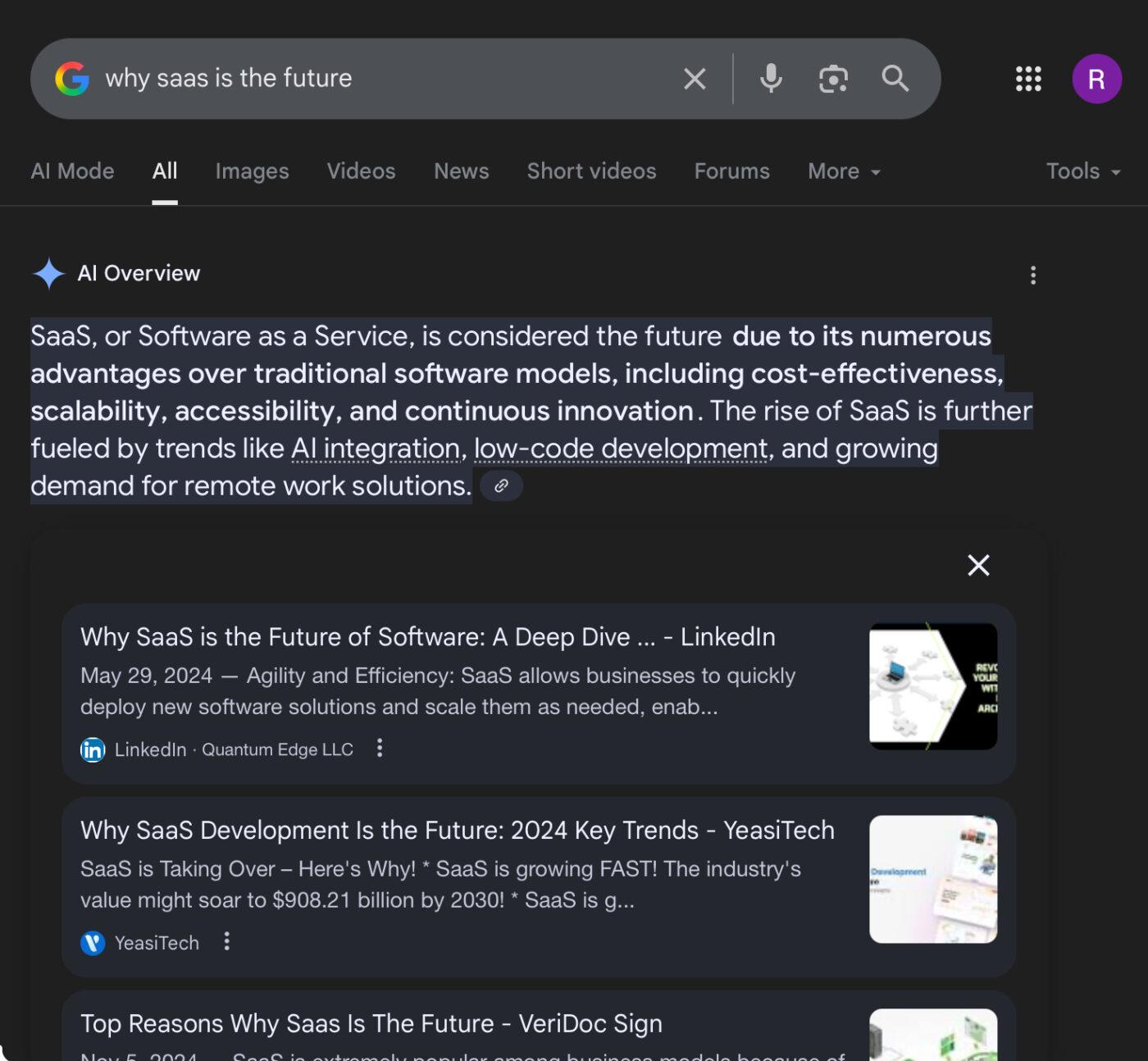Switch to the Videos tab
Screen dimensions: 1148x1061
coord(361,171)
